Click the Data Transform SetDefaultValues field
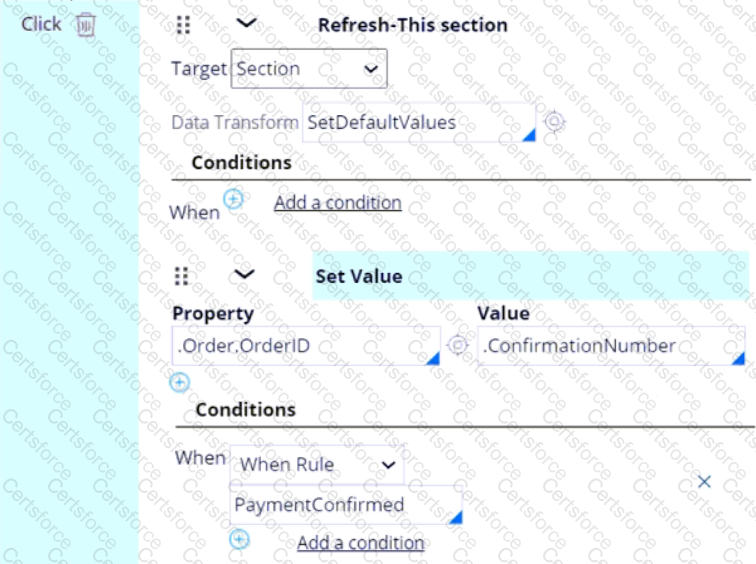The width and height of the screenshot is (756, 564). click(419, 122)
